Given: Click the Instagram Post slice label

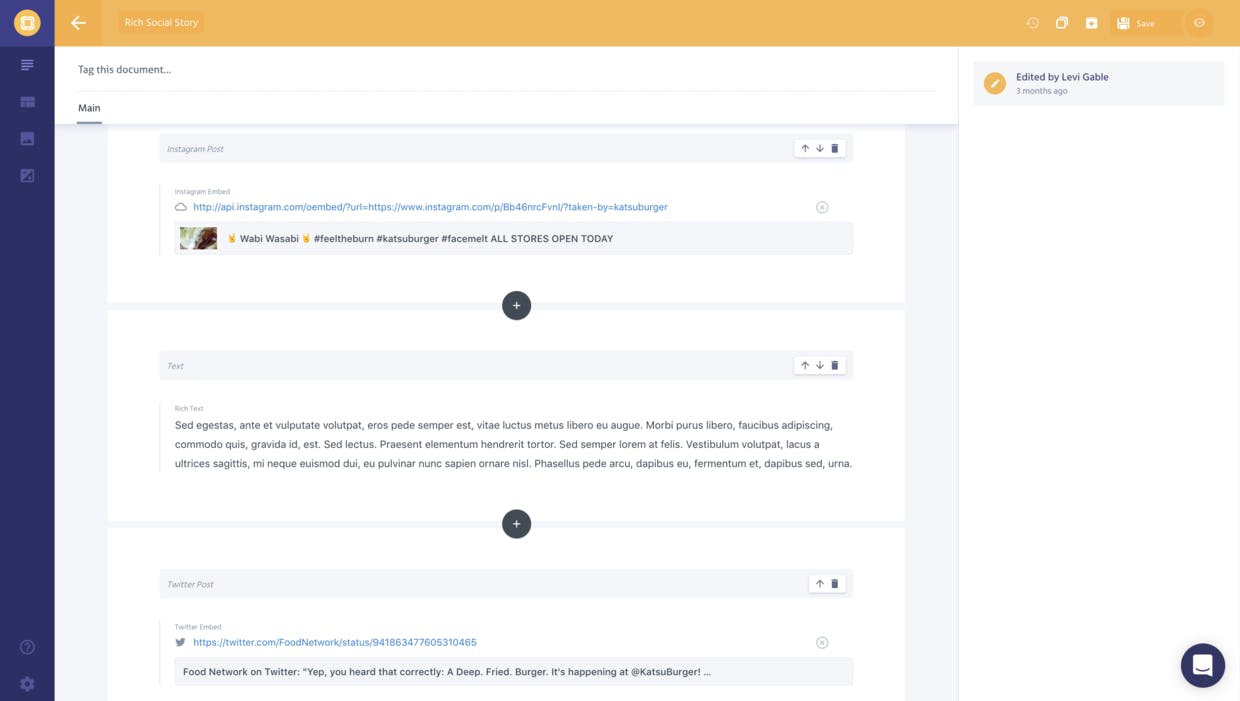Looking at the screenshot, I should (195, 149).
